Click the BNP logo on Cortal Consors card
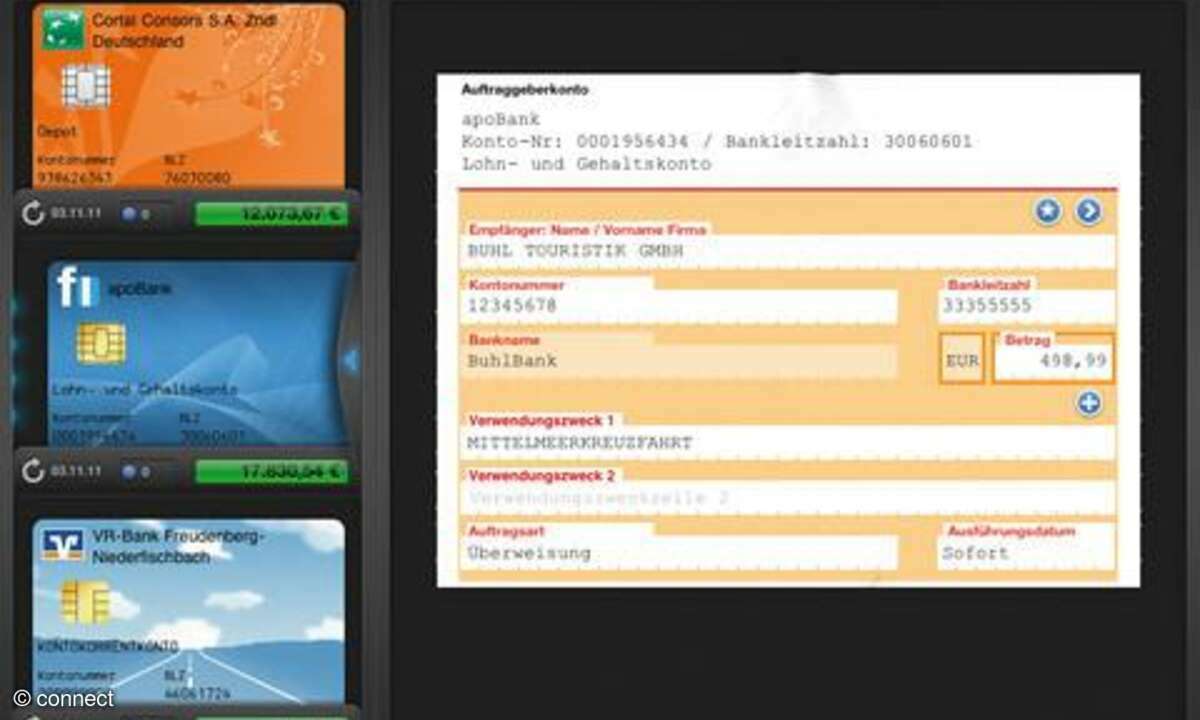The image size is (1200, 720). (62, 29)
